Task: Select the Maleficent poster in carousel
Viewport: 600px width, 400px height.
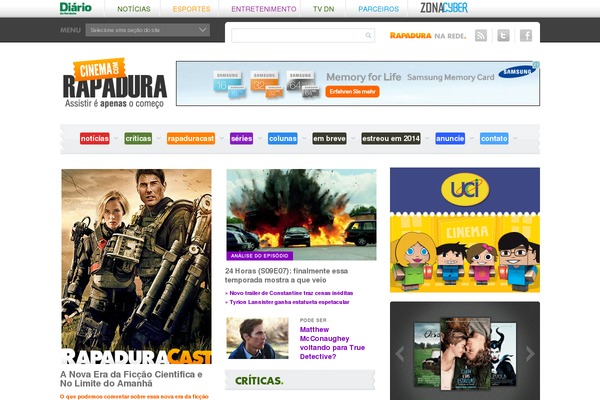Action: pos(503,354)
